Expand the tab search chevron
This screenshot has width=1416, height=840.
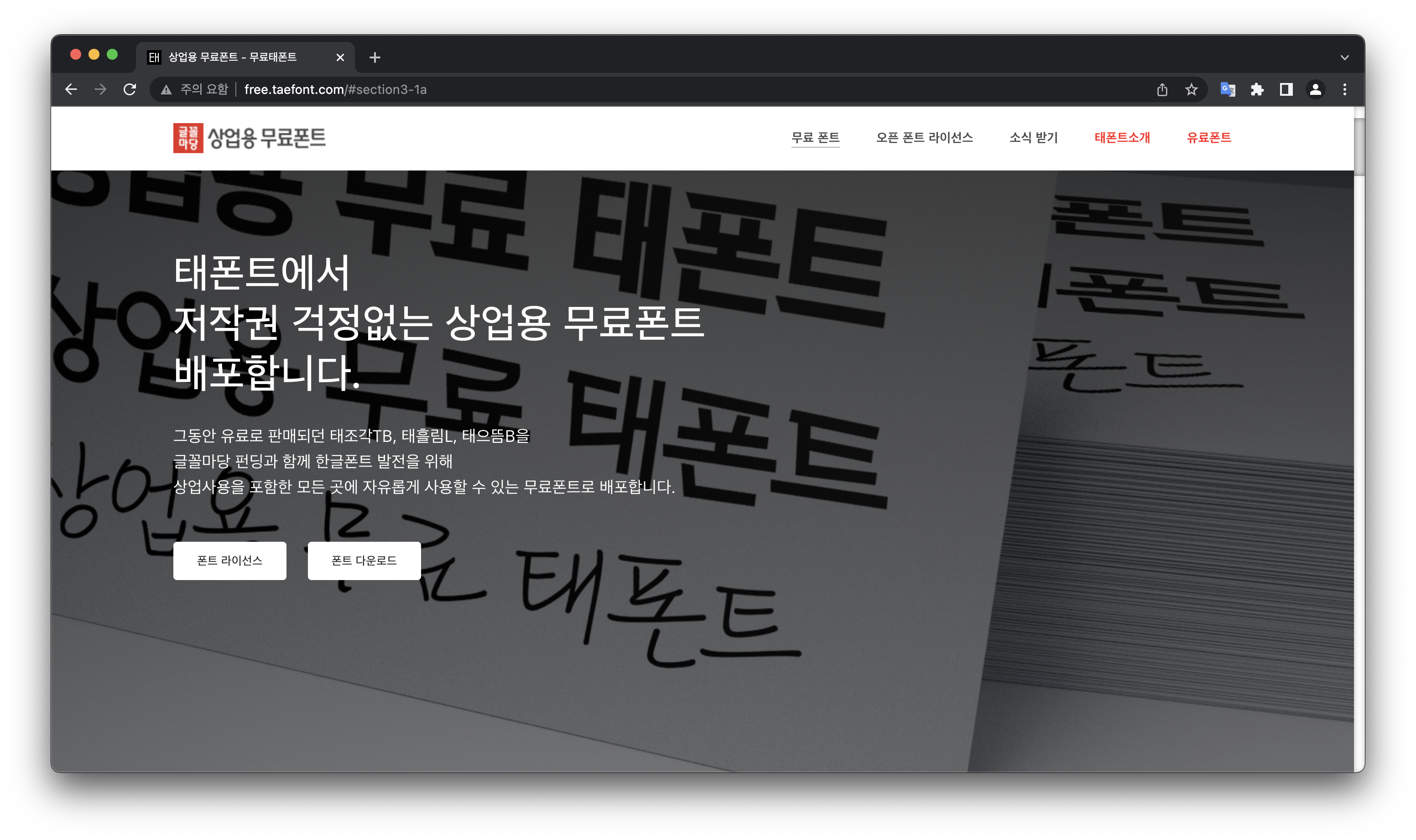pos(1345,58)
